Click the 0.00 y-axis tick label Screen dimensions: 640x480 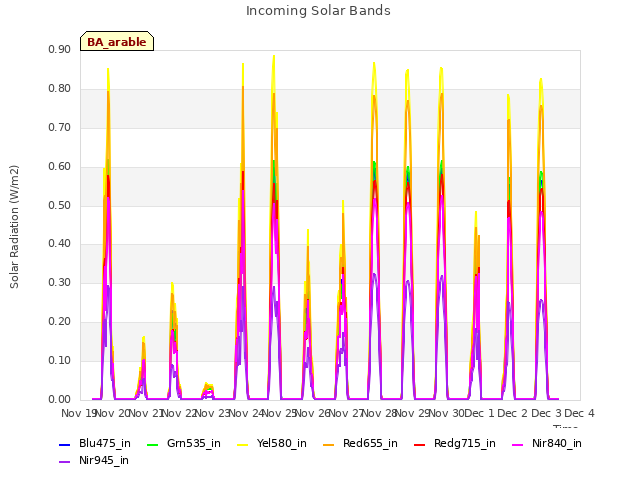[60, 399]
